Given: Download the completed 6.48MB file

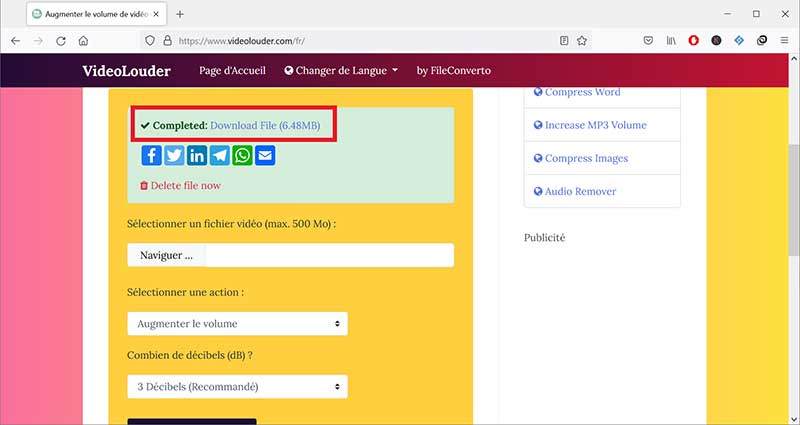Looking at the screenshot, I should (265, 125).
